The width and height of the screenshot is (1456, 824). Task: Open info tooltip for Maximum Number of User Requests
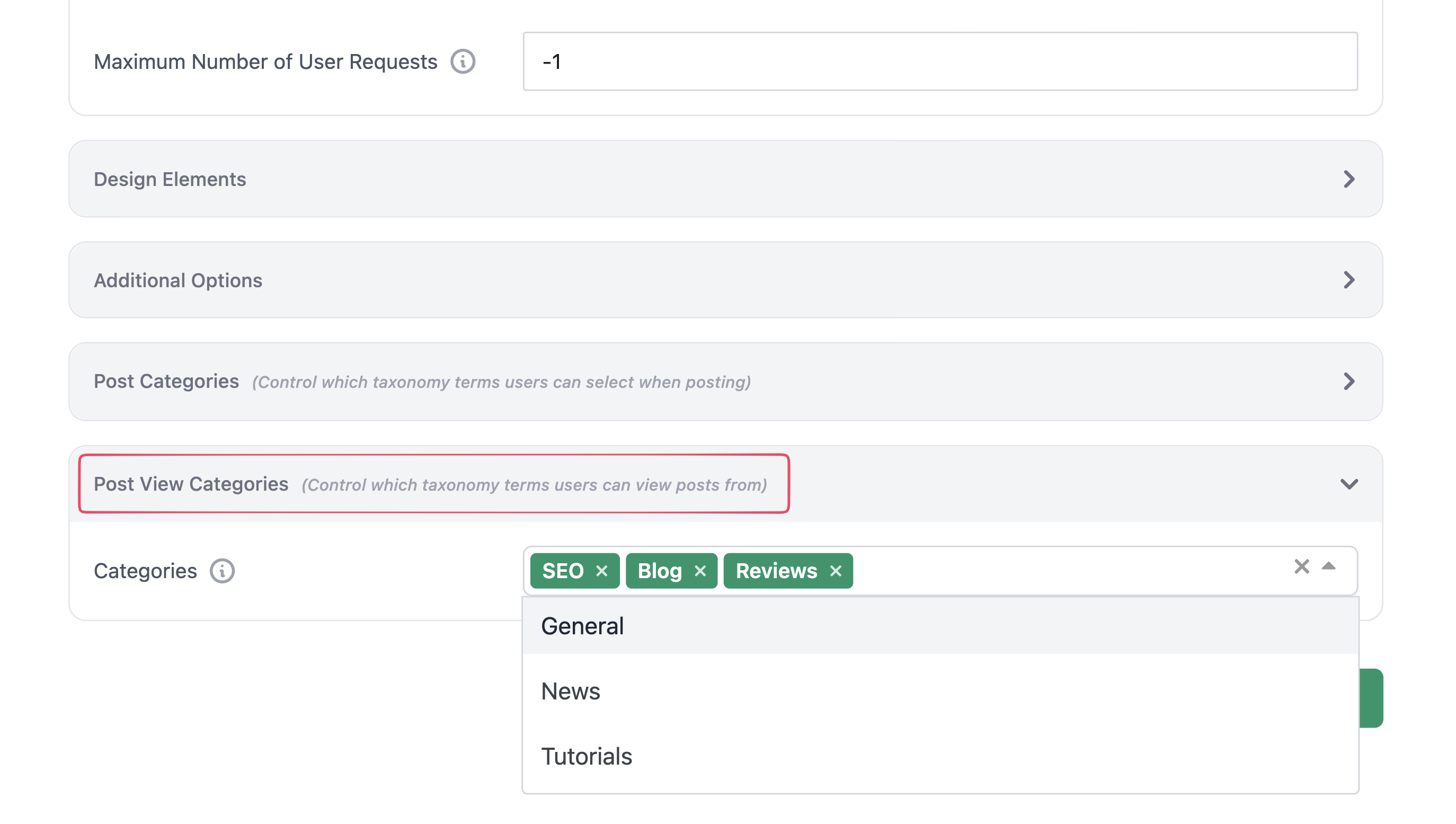click(463, 61)
